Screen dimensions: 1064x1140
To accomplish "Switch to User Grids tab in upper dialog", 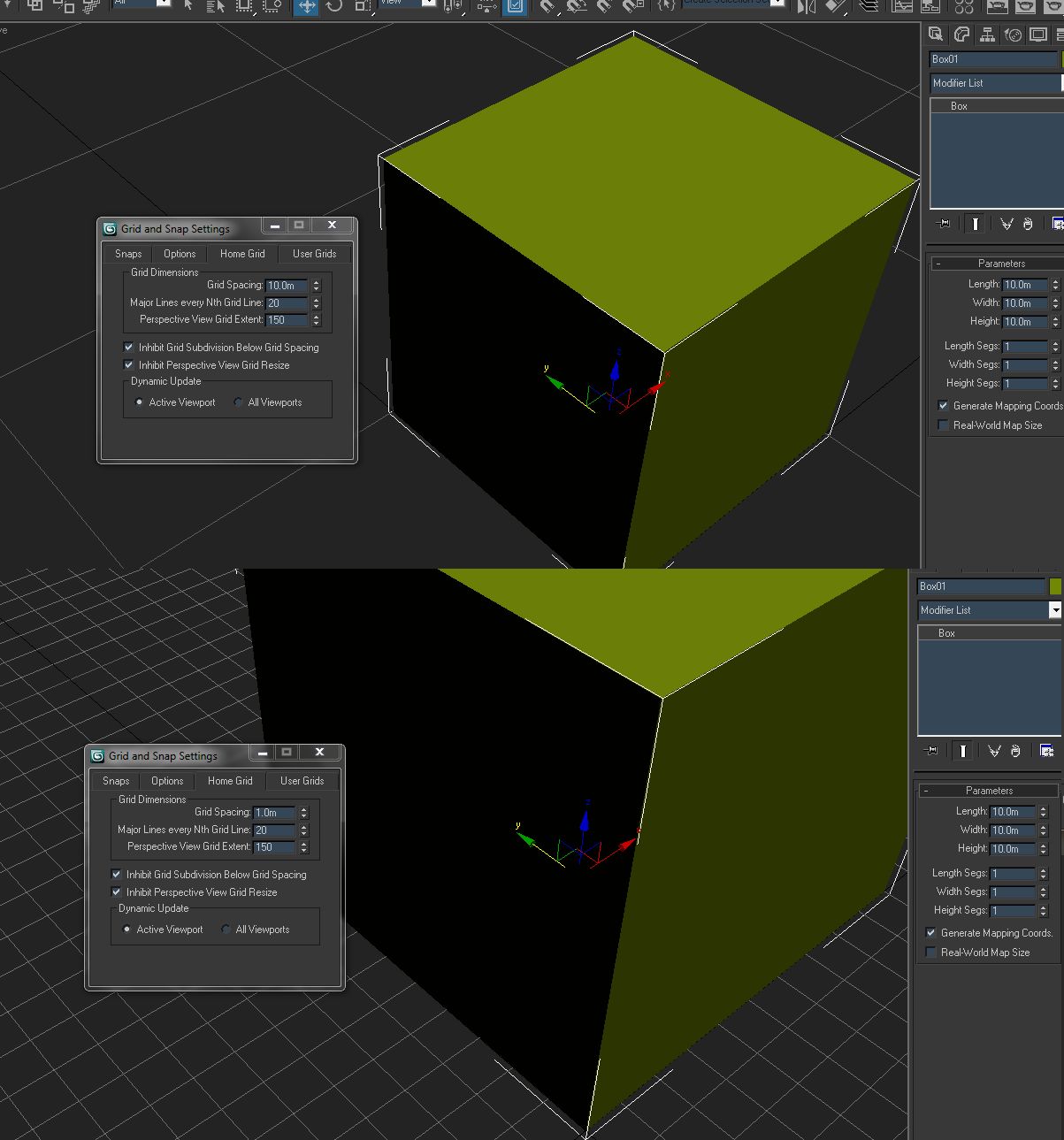I will coord(314,254).
